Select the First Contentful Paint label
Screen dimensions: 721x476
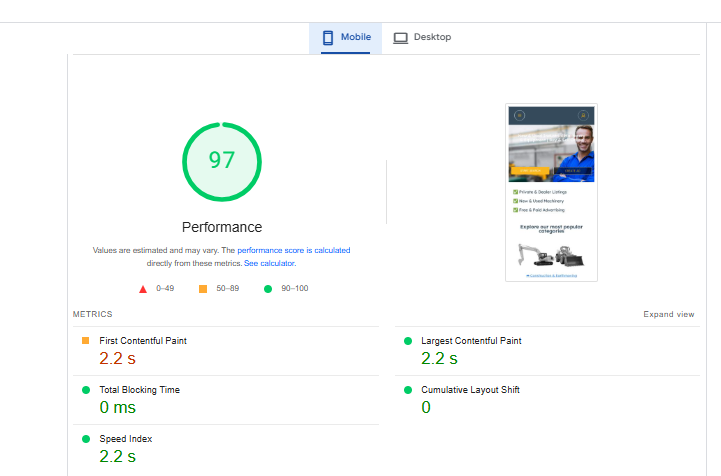(x=143, y=341)
